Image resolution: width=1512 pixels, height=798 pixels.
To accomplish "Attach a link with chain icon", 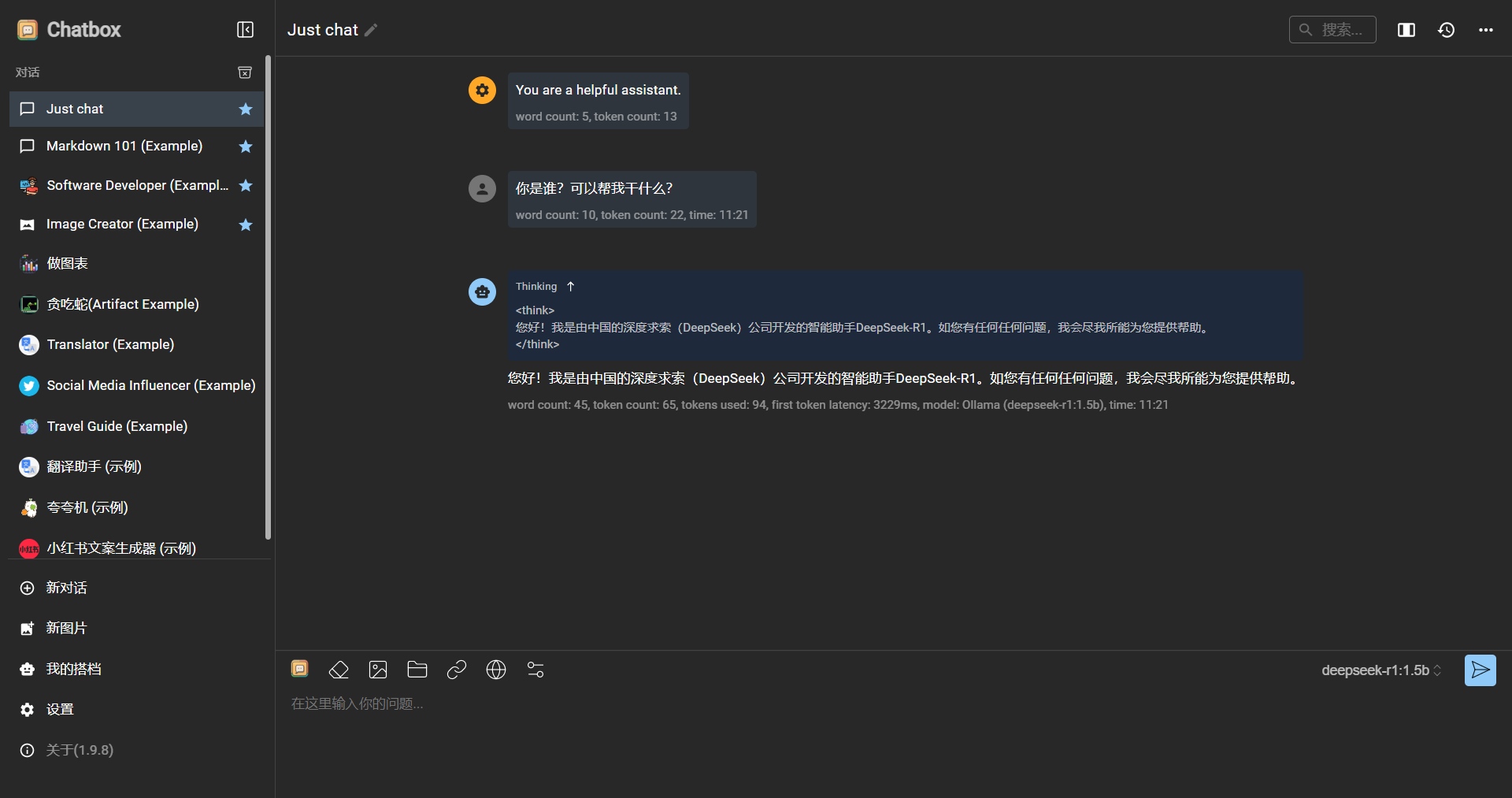I will click(x=457, y=670).
